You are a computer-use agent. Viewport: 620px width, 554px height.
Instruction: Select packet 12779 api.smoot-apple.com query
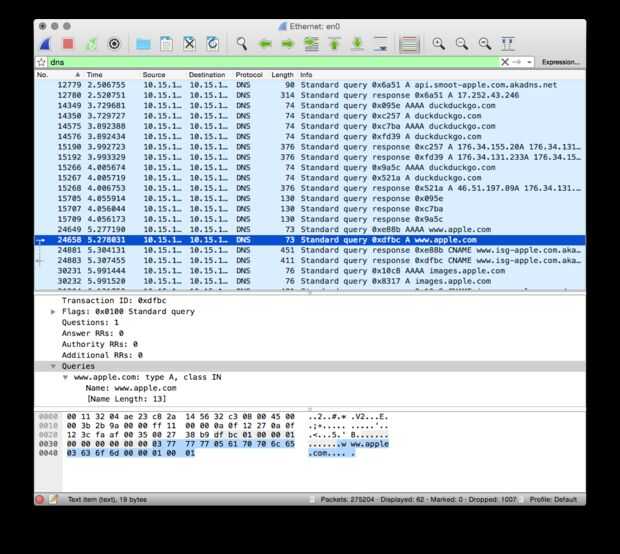(x=310, y=85)
